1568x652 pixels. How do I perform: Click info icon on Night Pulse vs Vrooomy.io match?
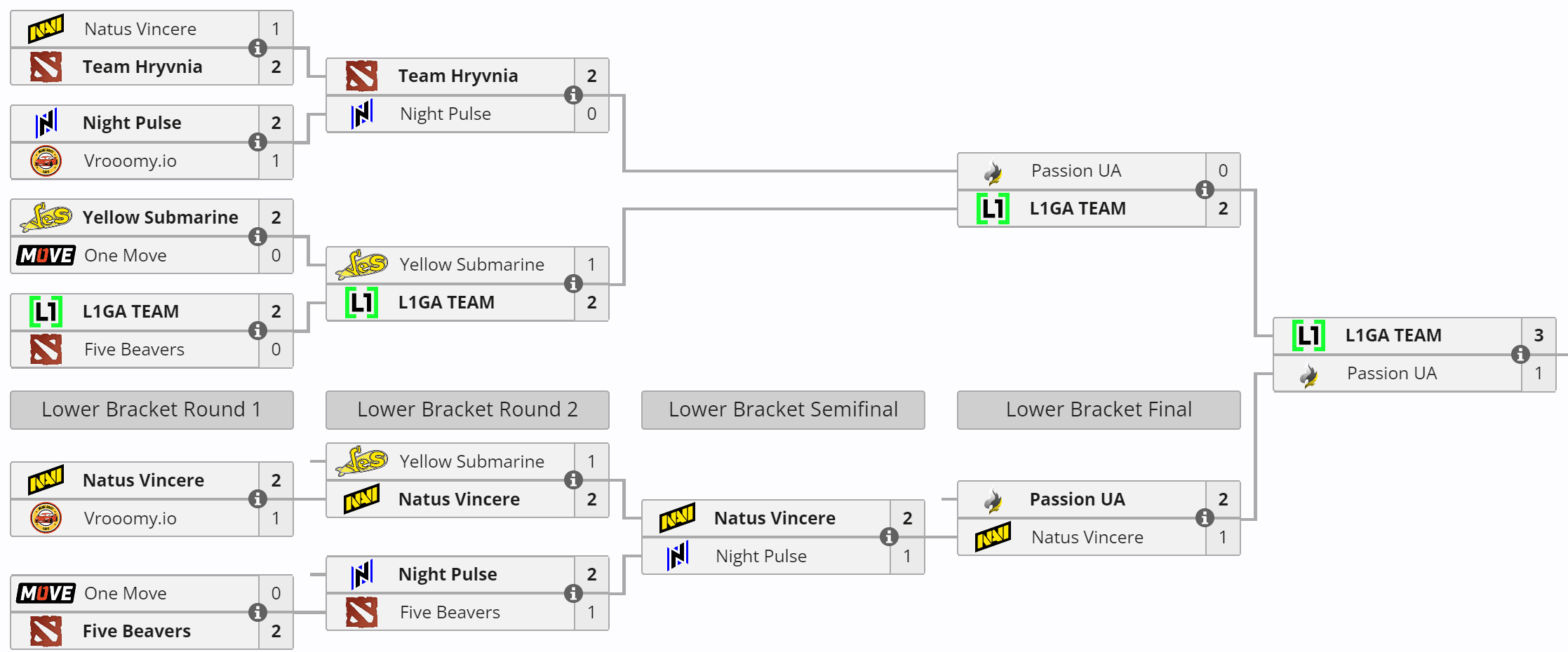[x=257, y=142]
